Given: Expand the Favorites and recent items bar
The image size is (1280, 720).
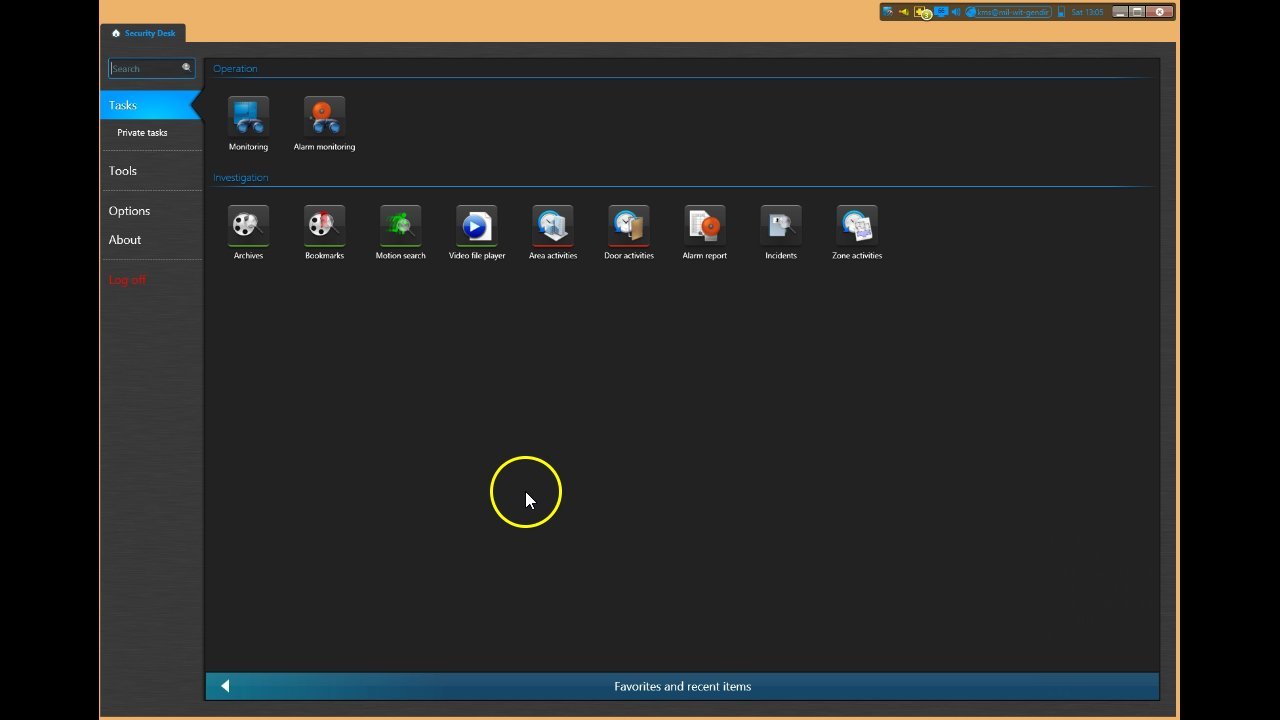Looking at the screenshot, I should [682, 686].
